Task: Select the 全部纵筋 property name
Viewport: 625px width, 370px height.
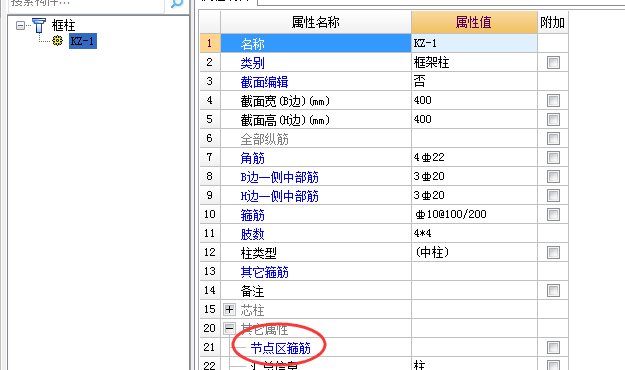Action: (x=264, y=139)
